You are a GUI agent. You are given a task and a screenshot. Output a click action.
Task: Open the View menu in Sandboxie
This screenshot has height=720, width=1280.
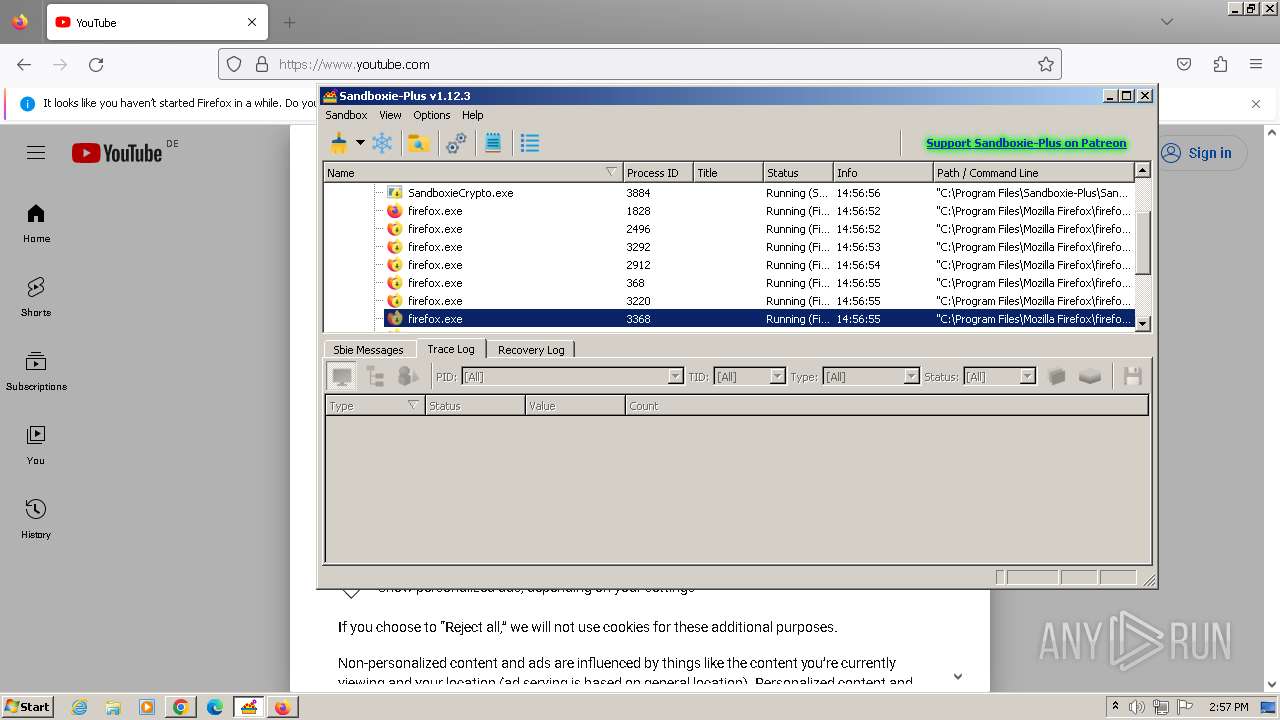[x=390, y=115]
